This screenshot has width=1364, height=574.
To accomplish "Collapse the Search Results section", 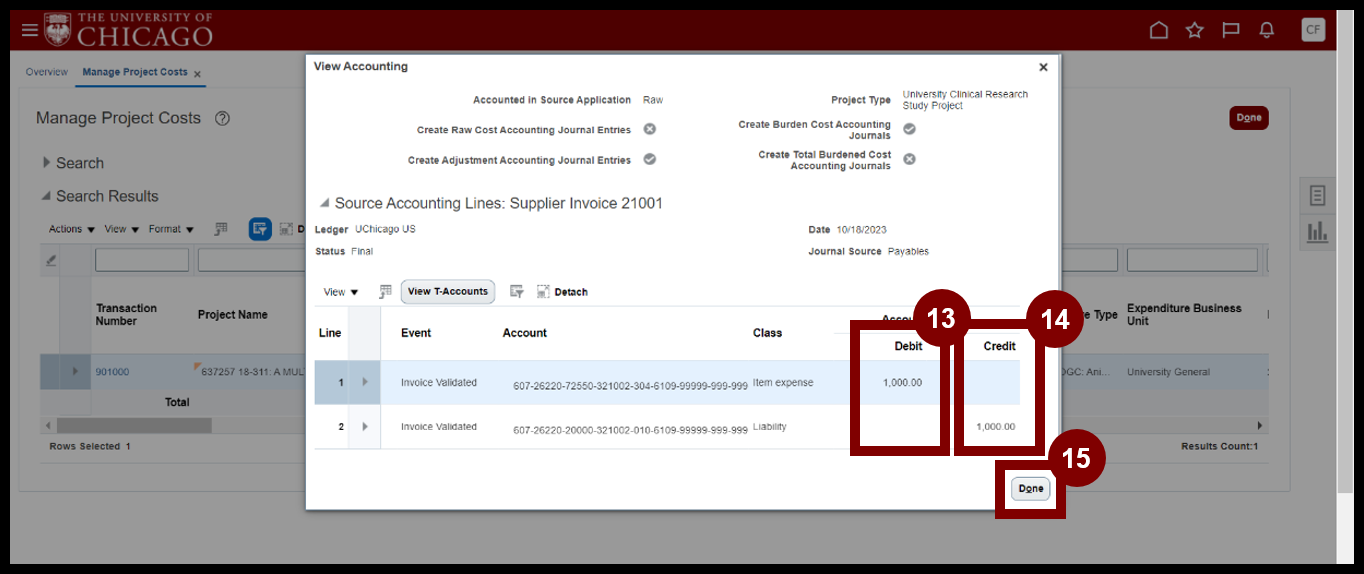I will pos(46,196).
